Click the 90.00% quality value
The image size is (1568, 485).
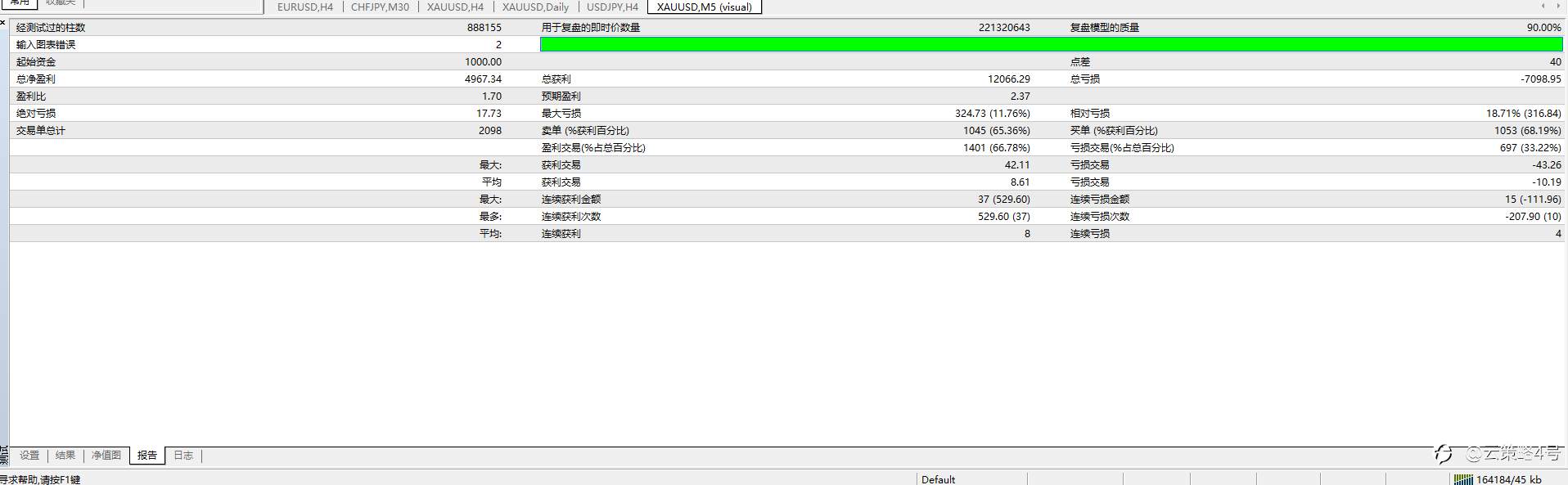pyautogui.click(x=1543, y=27)
